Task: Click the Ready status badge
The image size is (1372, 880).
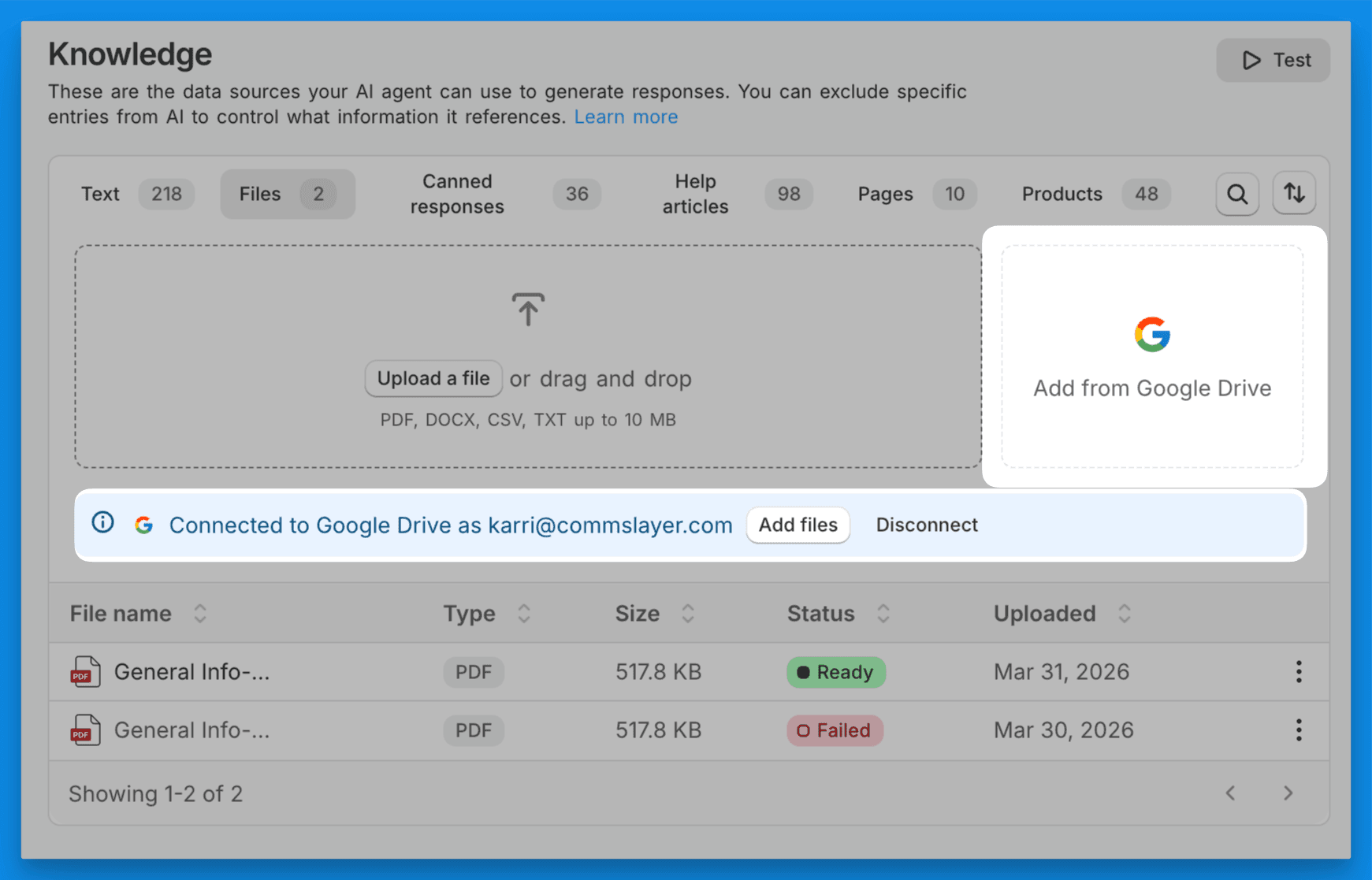Action: click(x=836, y=672)
